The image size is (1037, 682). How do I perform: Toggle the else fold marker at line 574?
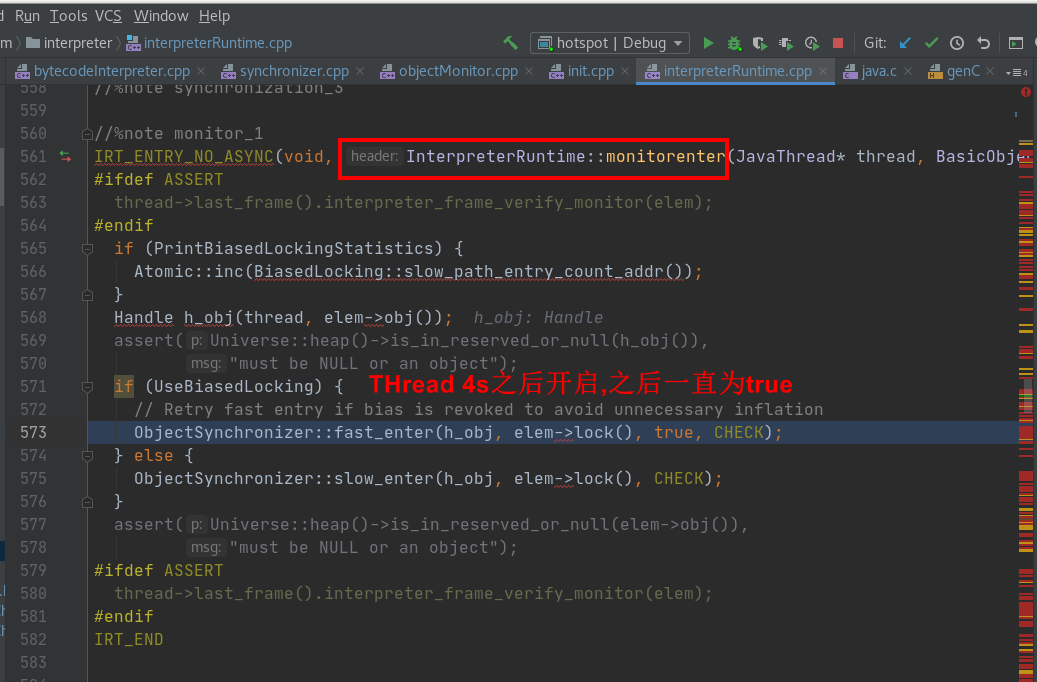tap(87, 456)
